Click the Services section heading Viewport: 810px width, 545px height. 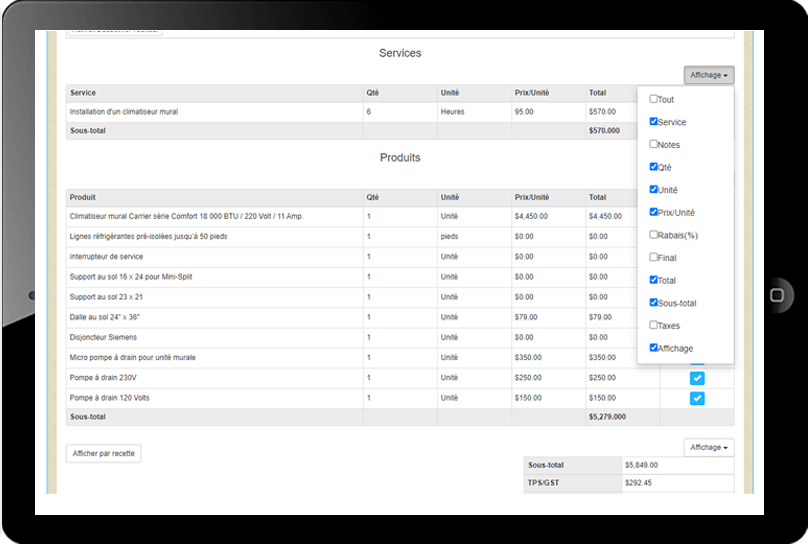pos(400,53)
